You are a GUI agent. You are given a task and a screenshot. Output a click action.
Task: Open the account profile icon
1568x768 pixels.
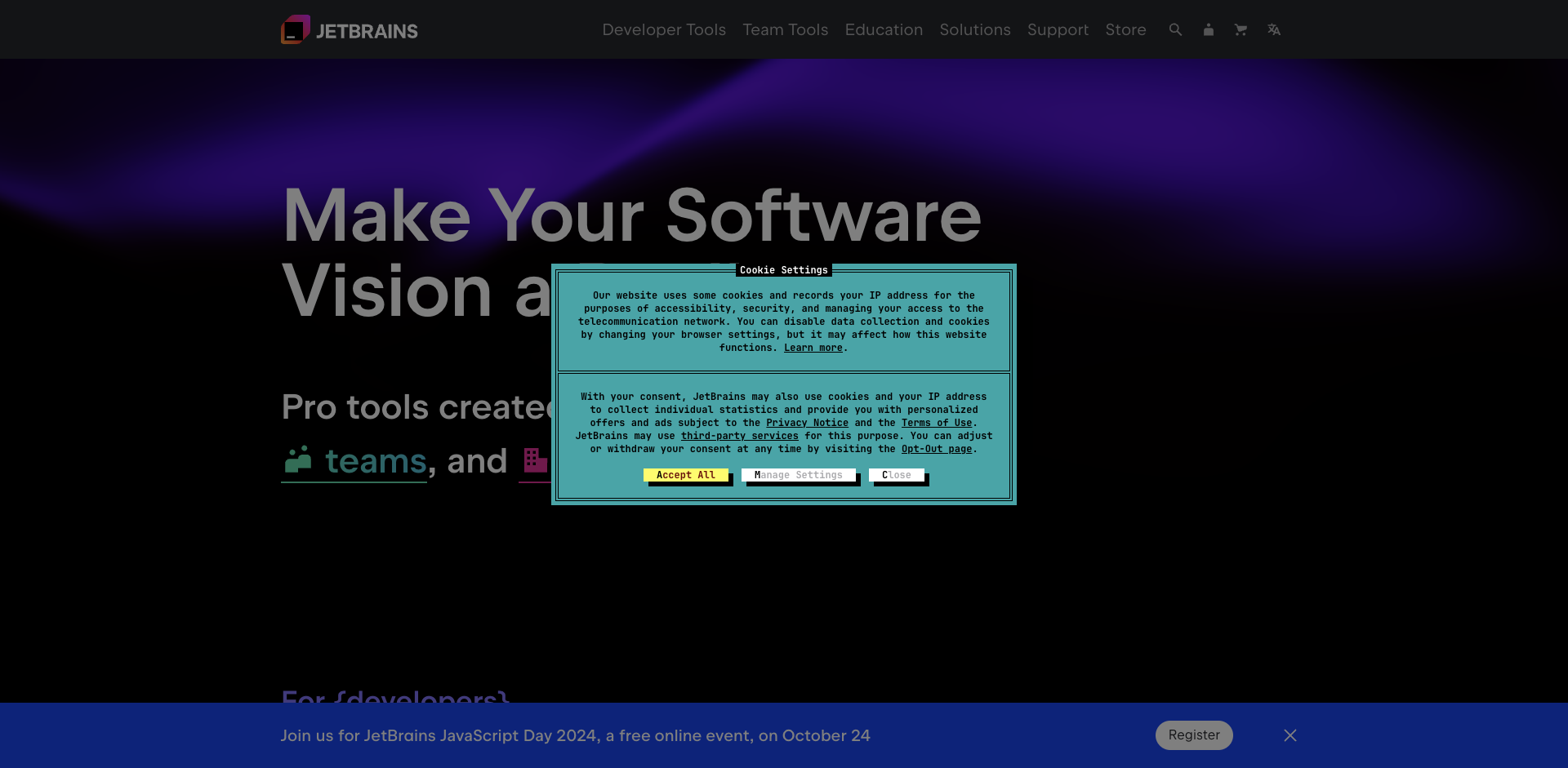coord(1208,29)
